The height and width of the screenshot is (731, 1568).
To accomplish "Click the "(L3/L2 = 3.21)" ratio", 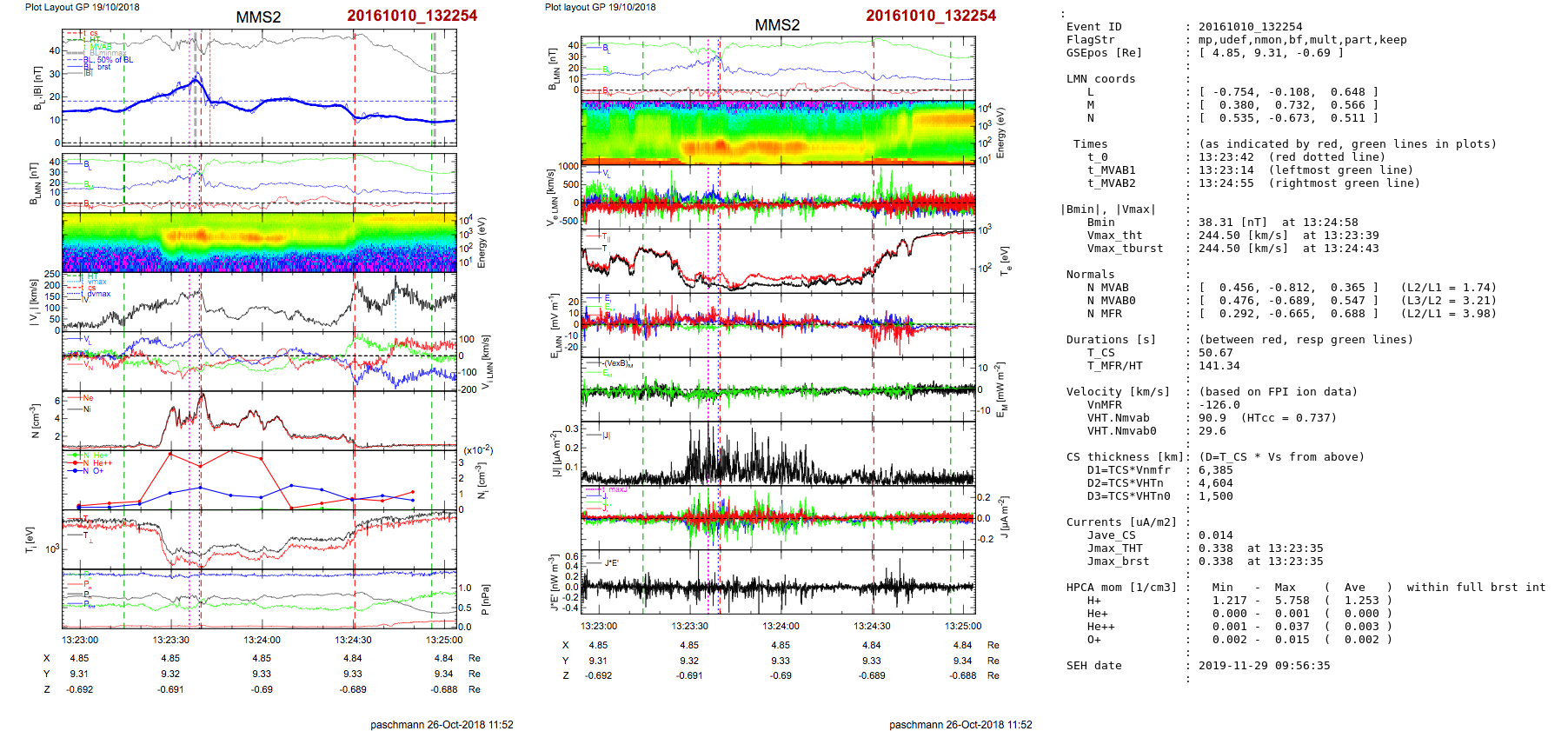I will (1448, 301).
